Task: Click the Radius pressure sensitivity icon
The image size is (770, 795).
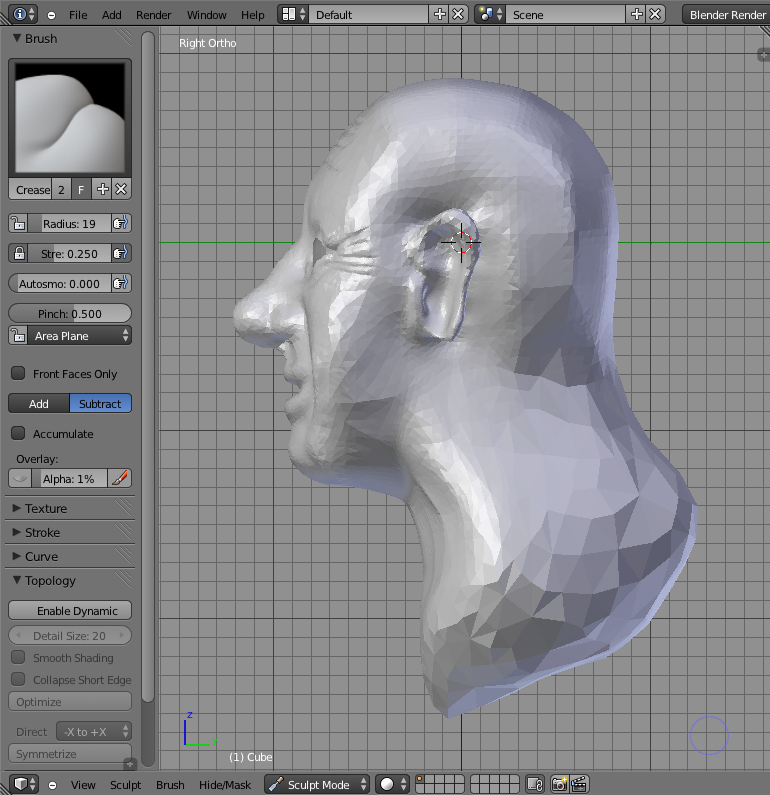Action: tap(120, 224)
